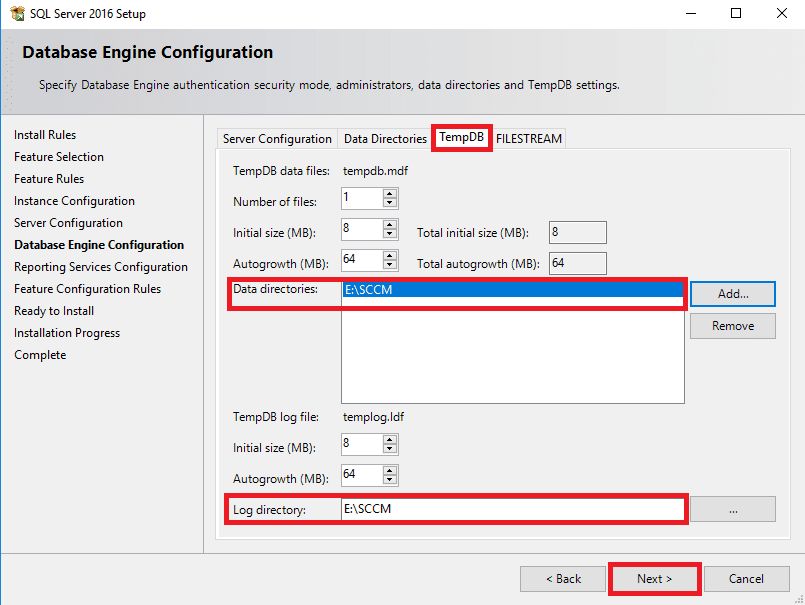Image resolution: width=805 pixels, height=605 pixels.
Task: Click the Log directory text field
Action: click(x=512, y=509)
